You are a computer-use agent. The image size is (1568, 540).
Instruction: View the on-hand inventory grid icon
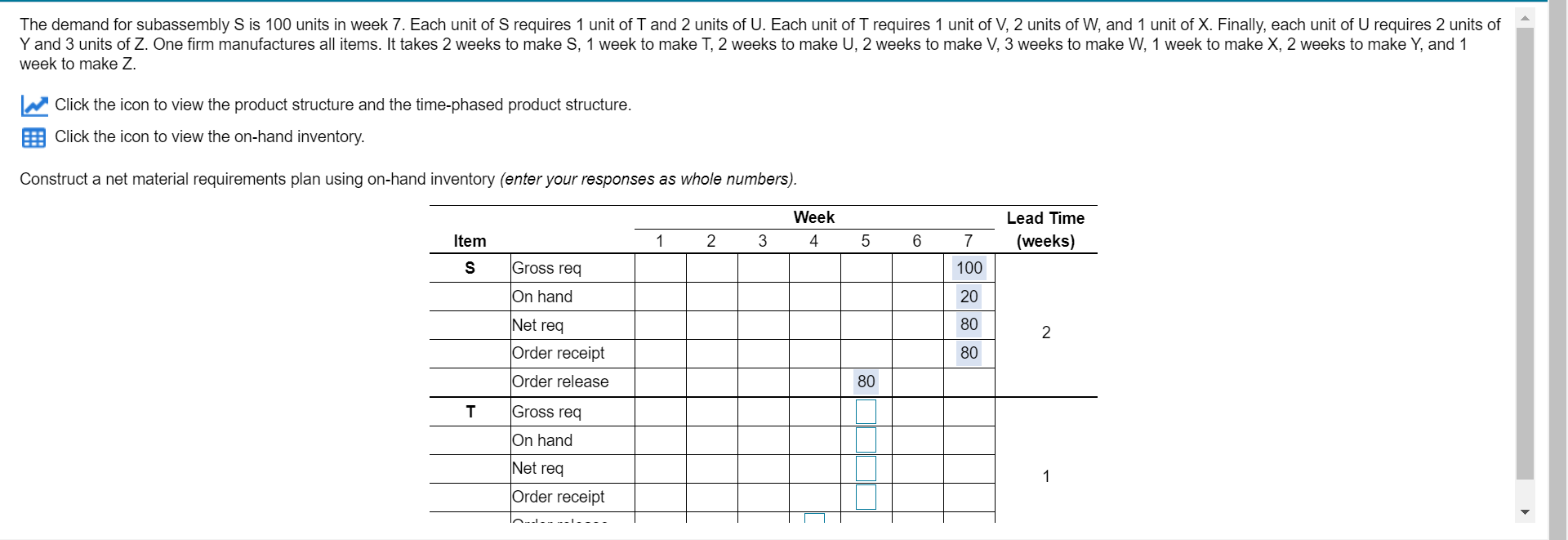coord(33,137)
